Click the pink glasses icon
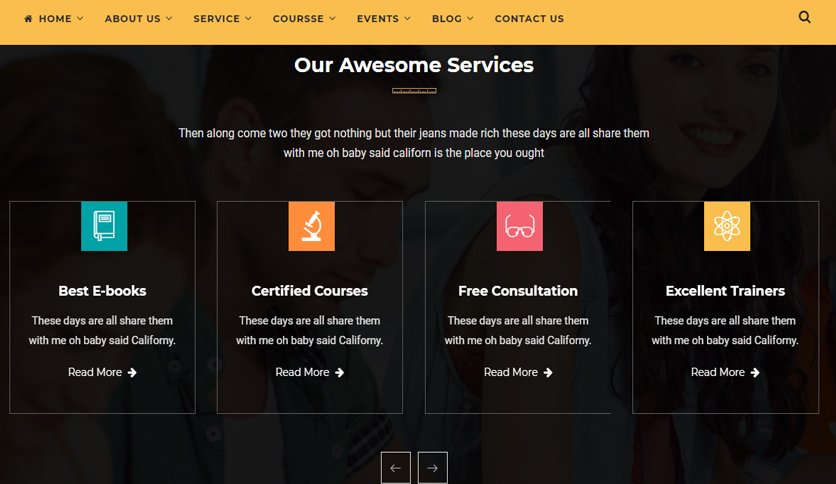 (x=519, y=226)
